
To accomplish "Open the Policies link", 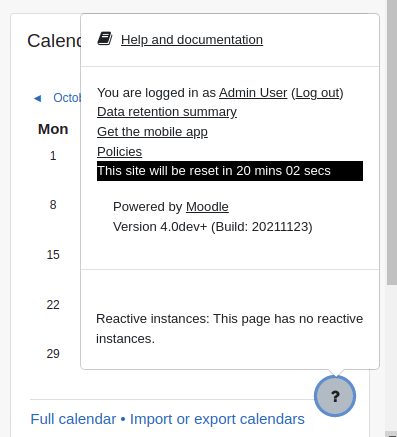I will (x=119, y=152).
